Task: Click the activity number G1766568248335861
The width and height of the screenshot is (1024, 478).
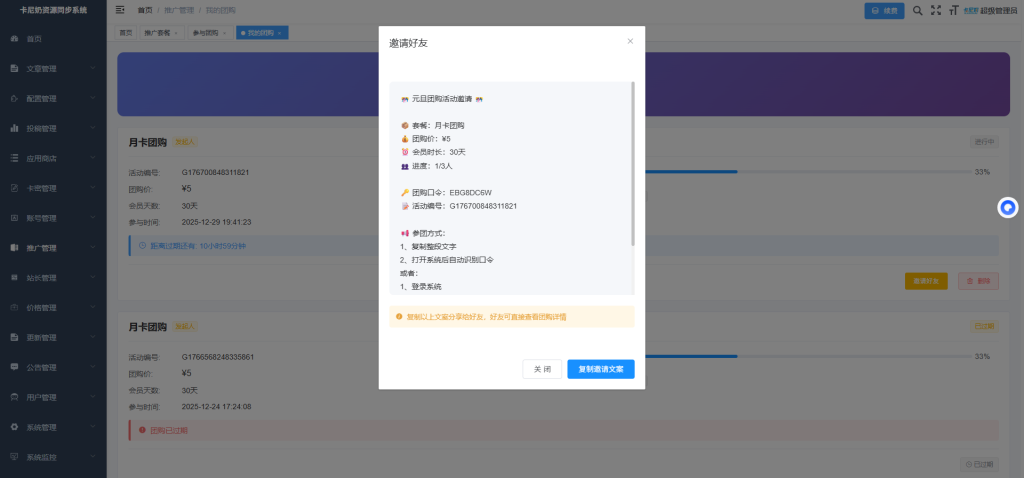Action: click(x=217, y=357)
